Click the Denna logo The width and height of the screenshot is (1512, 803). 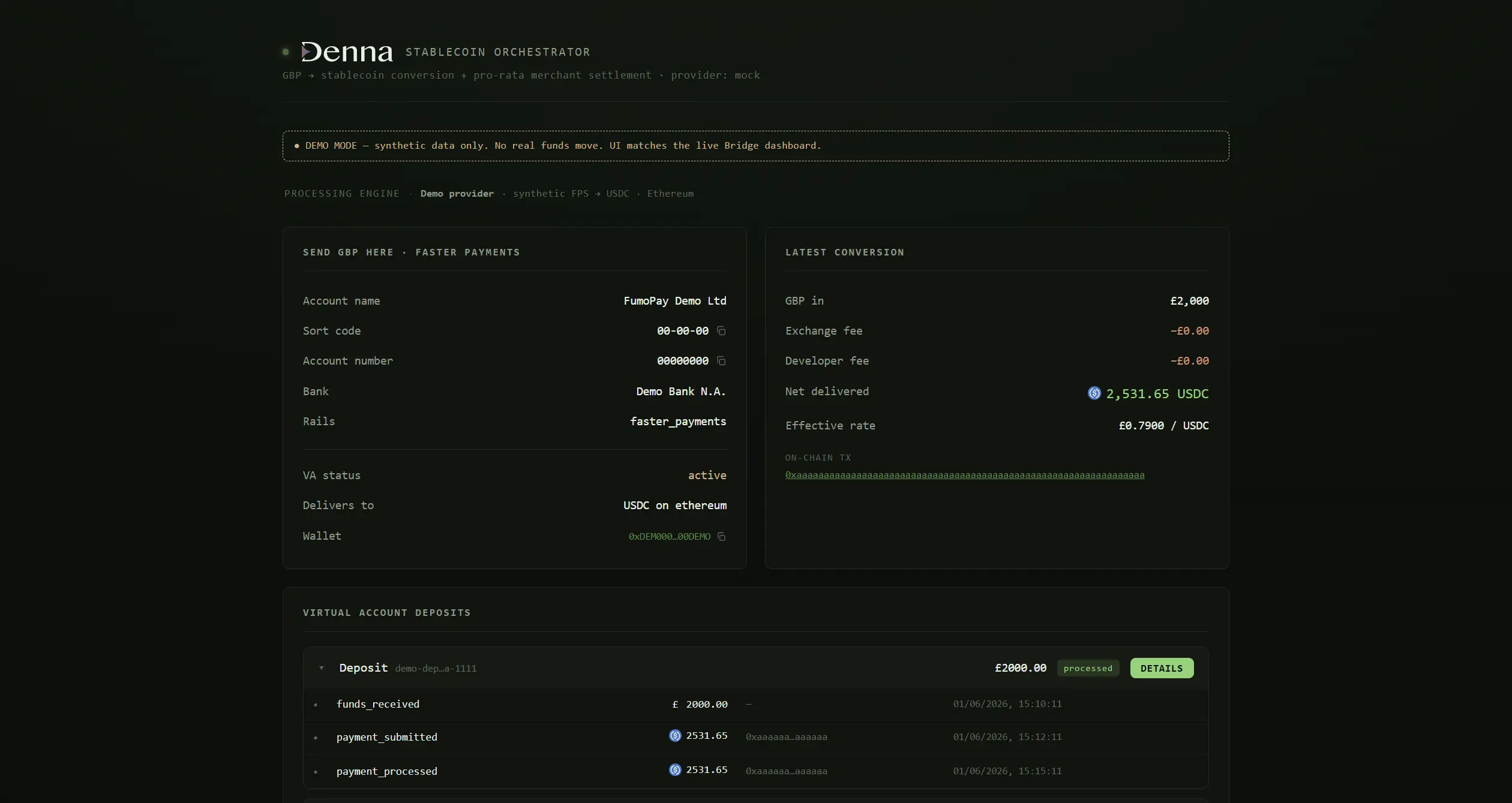coord(347,52)
